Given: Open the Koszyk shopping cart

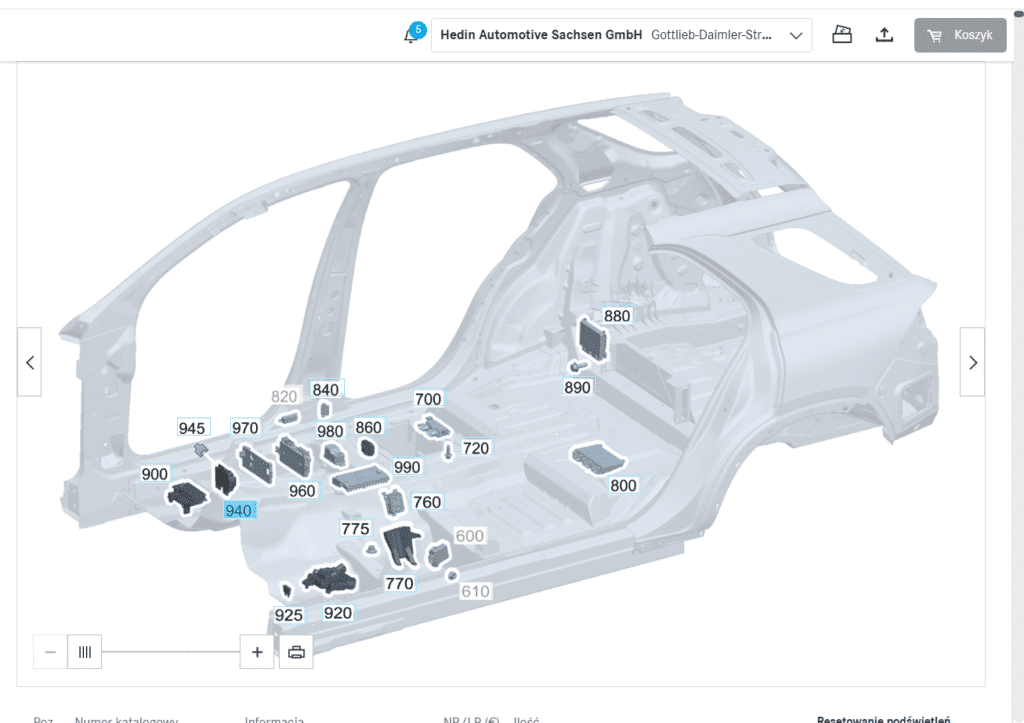Looking at the screenshot, I should coord(960,35).
